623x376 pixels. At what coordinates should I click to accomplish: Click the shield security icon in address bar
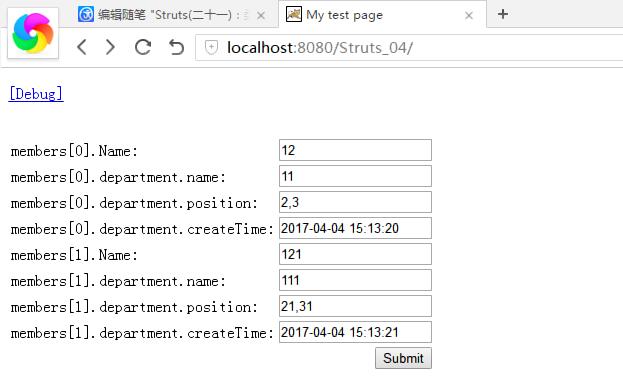tap(211, 48)
